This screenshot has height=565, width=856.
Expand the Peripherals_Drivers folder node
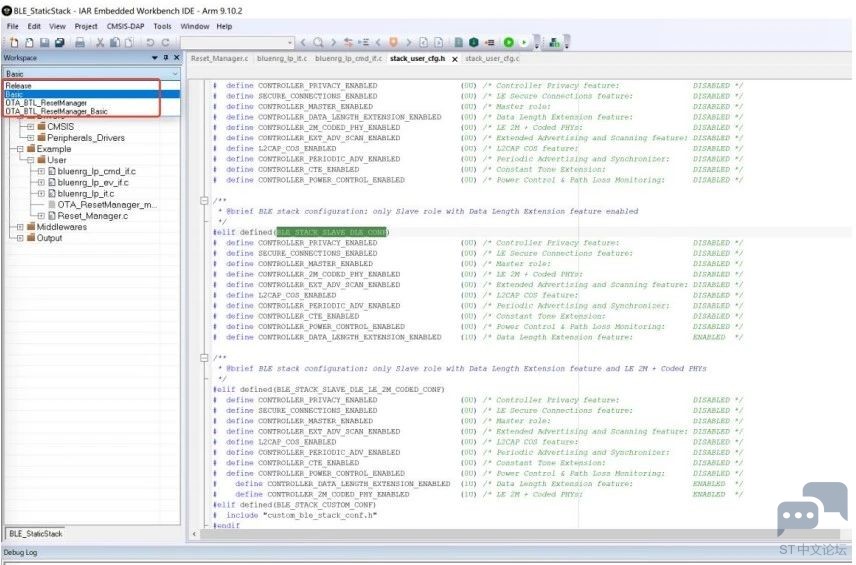tap(31, 138)
